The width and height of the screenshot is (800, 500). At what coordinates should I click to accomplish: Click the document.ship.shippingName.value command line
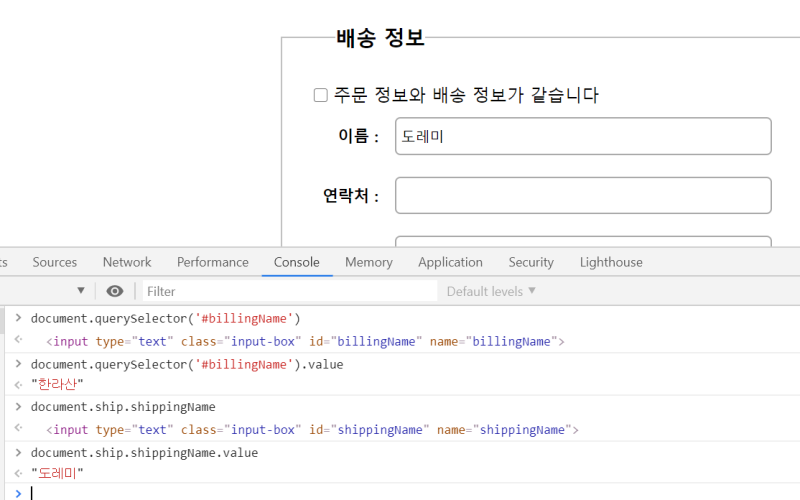pos(144,453)
